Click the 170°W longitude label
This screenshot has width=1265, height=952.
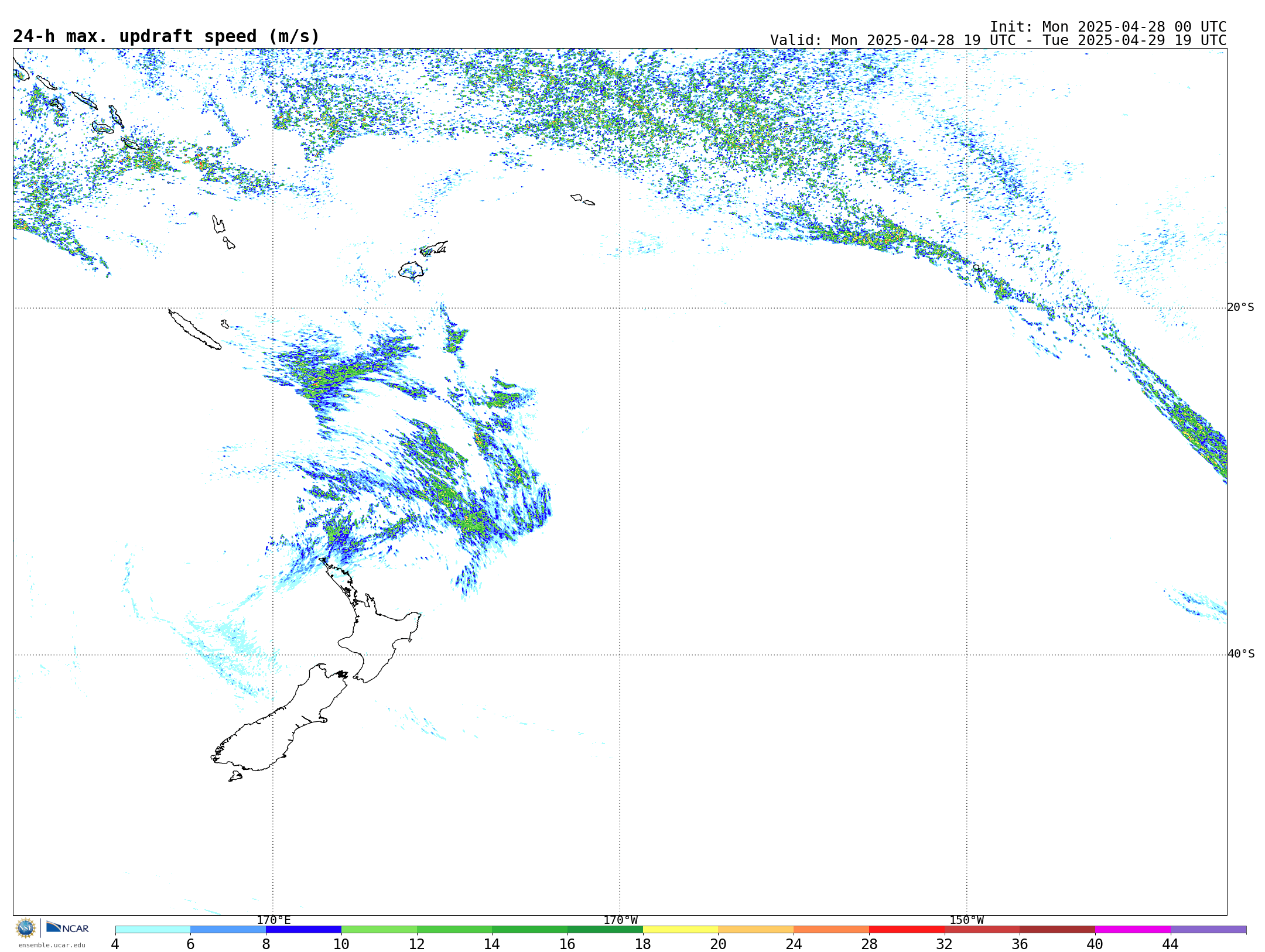point(620,920)
